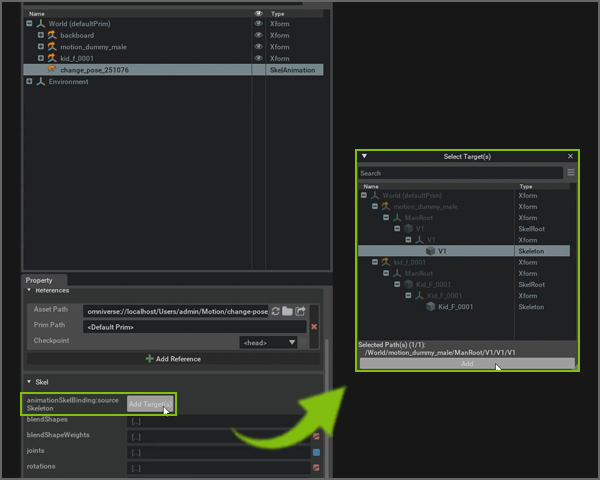The height and width of the screenshot is (480, 600).
Task: Open the Checkpoint <head> dropdown
Action: (269, 342)
